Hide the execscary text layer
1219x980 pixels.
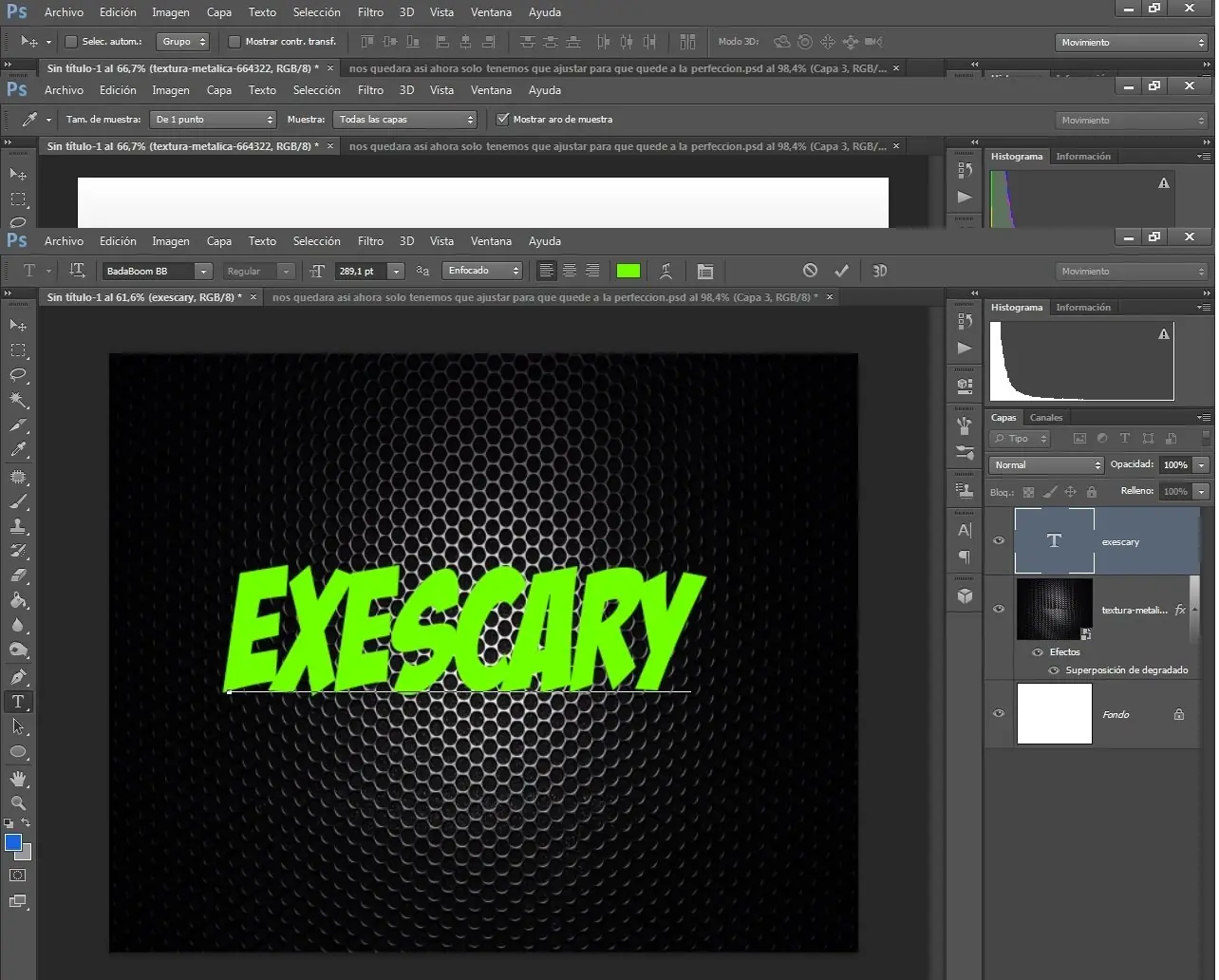coord(999,541)
